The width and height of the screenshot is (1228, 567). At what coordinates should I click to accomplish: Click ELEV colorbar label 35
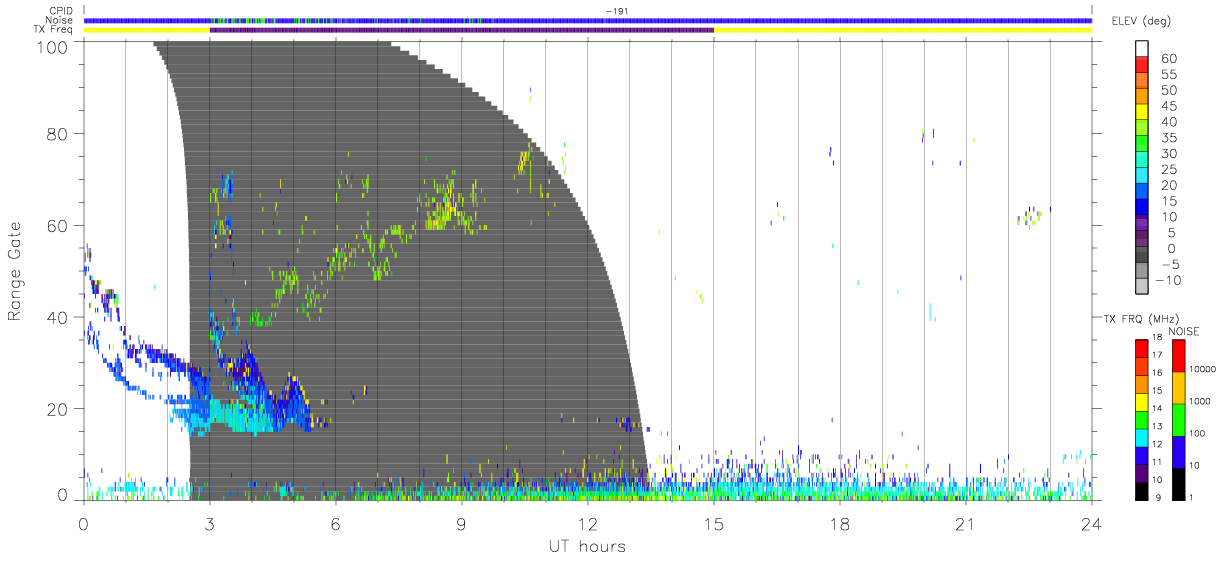(x=1169, y=138)
